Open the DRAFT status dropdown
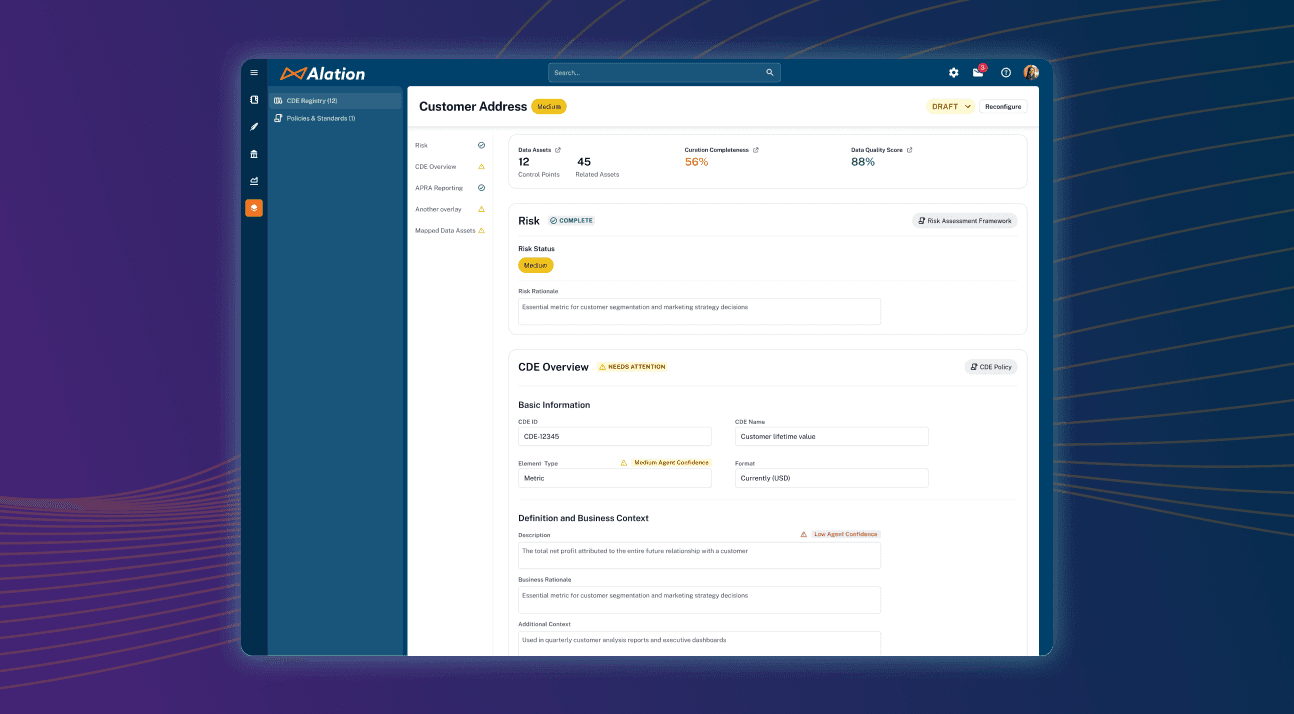 coord(949,105)
